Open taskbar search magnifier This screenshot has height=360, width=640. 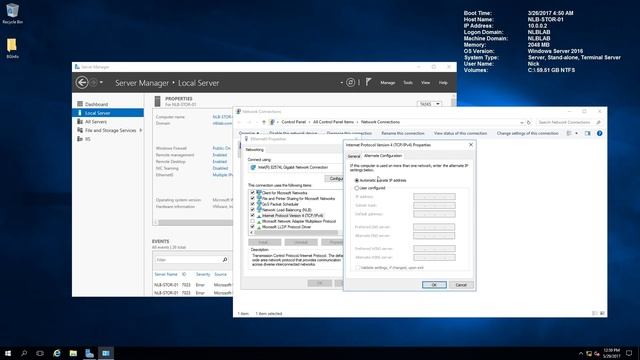pyautogui.click(x=24, y=353)
